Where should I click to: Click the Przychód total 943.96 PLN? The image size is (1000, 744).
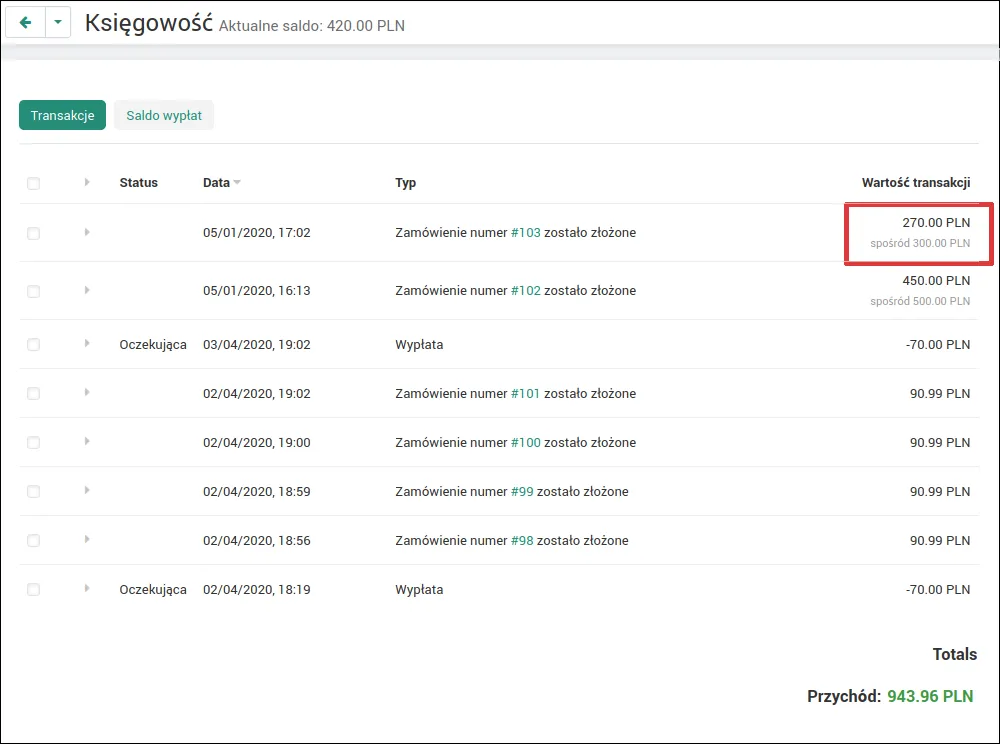point(930,696)
